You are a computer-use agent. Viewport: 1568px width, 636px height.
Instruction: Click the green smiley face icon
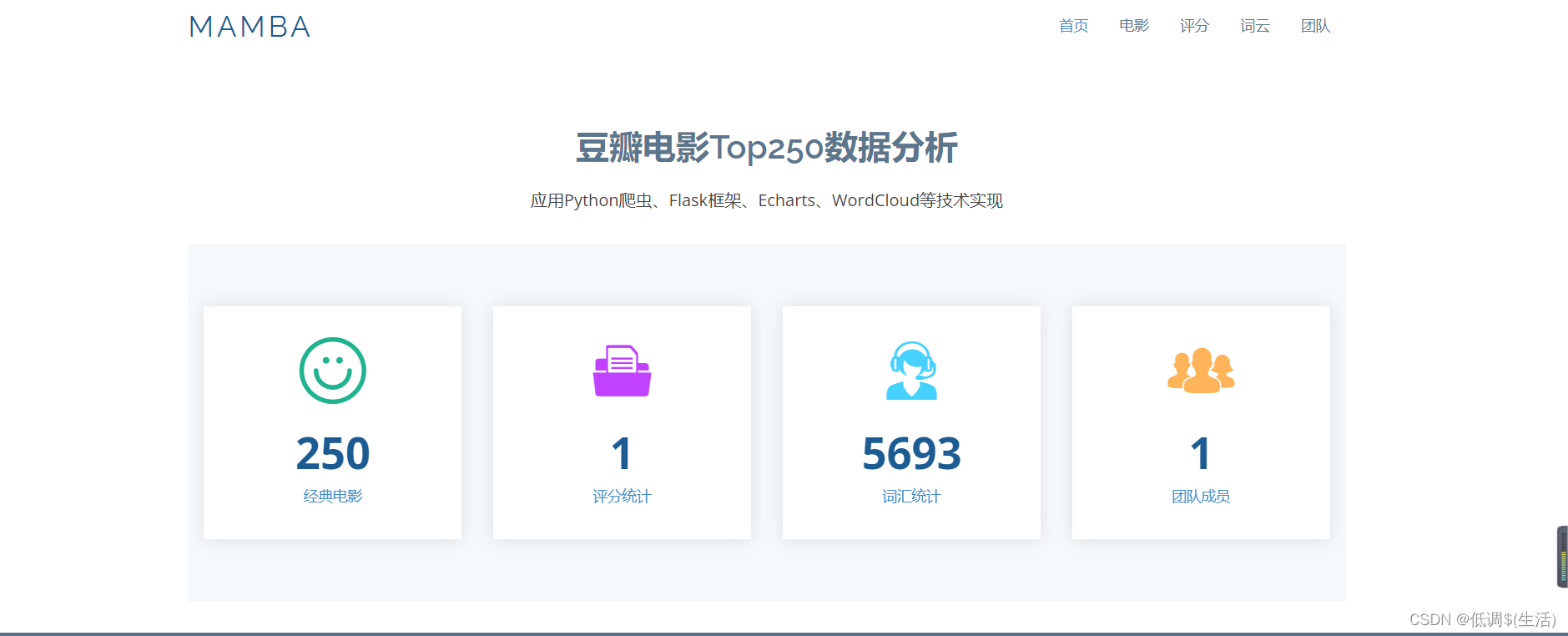click(x=332, y=371)
